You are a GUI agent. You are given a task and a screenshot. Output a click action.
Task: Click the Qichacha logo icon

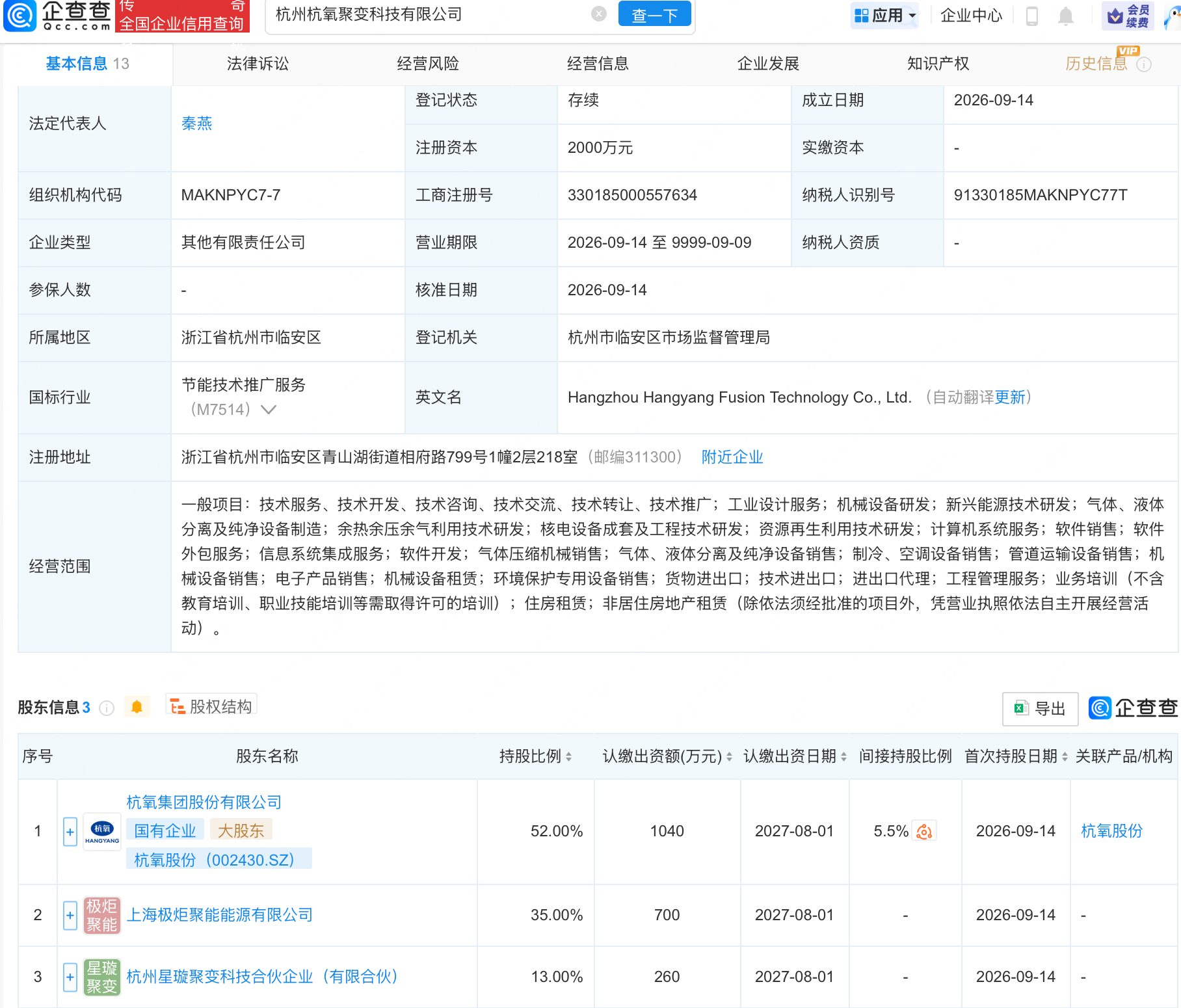tap(20, 16)
